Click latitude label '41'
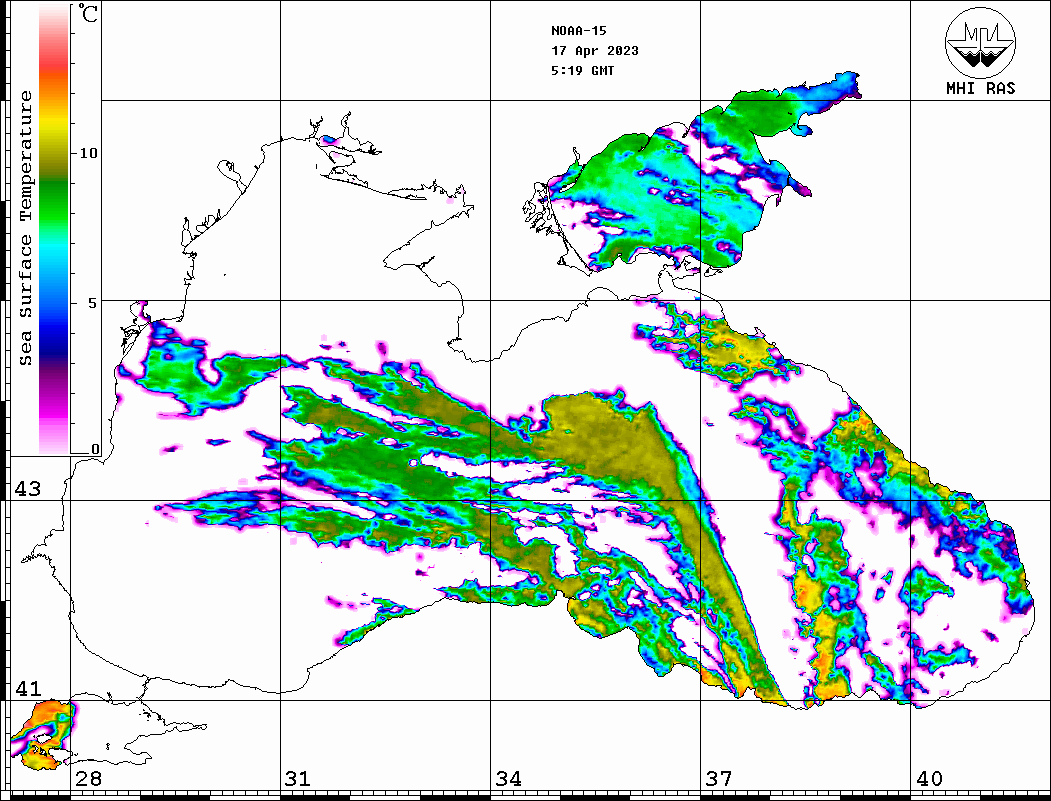 pos(28,688)
